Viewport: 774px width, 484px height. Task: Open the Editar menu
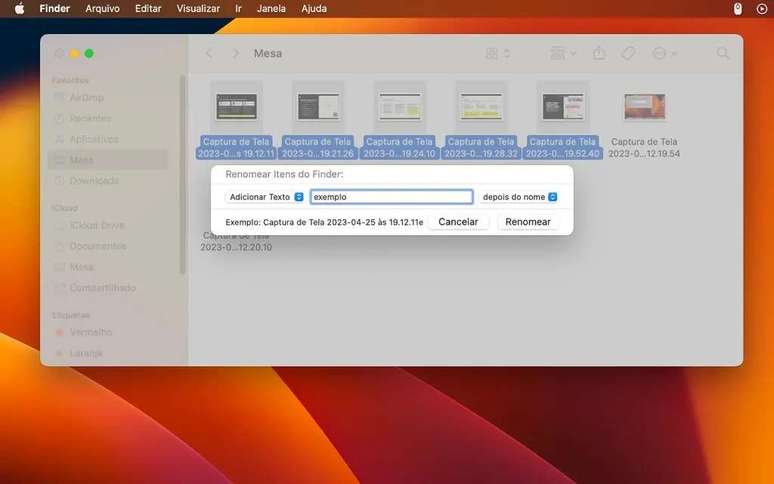148,8
